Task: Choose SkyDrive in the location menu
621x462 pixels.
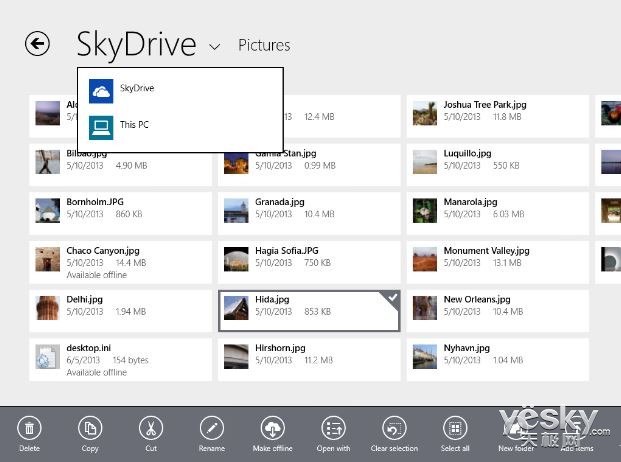Action: pos(180,91)
